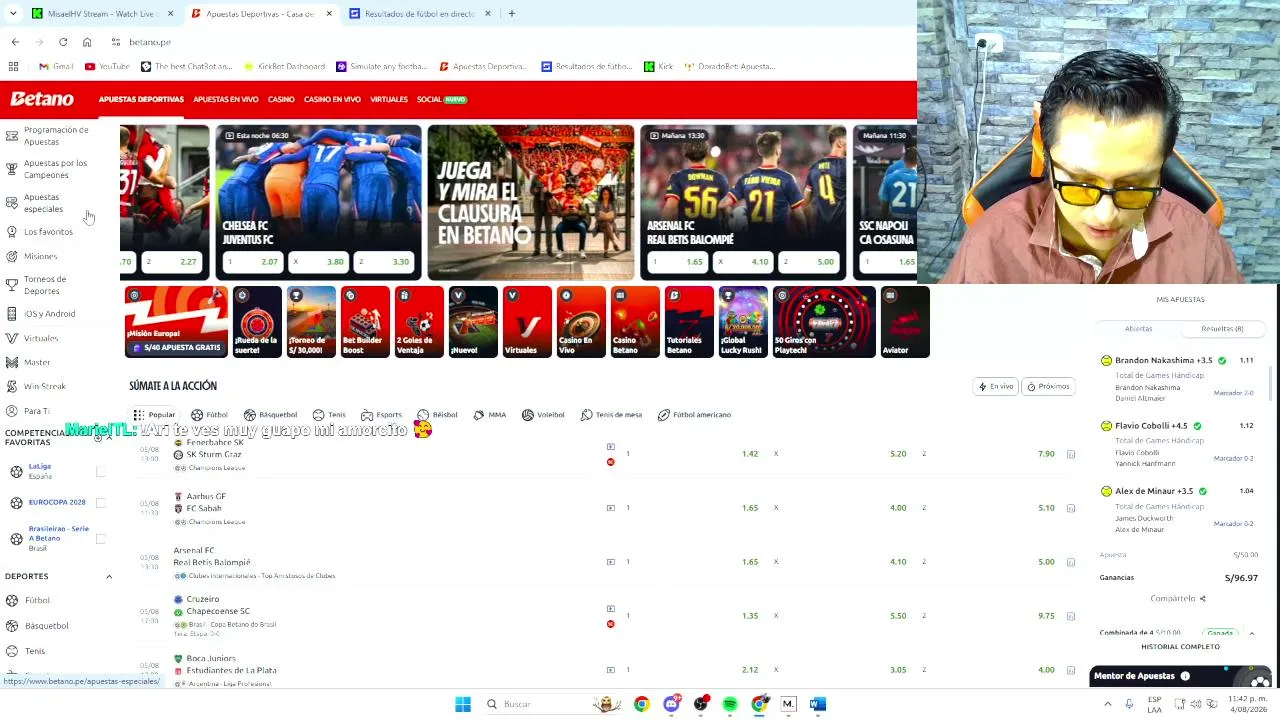The image size is (1280, 720).
Task: Click 2.07 odds on Chelsea Juventus card
Action: (254, 262)
